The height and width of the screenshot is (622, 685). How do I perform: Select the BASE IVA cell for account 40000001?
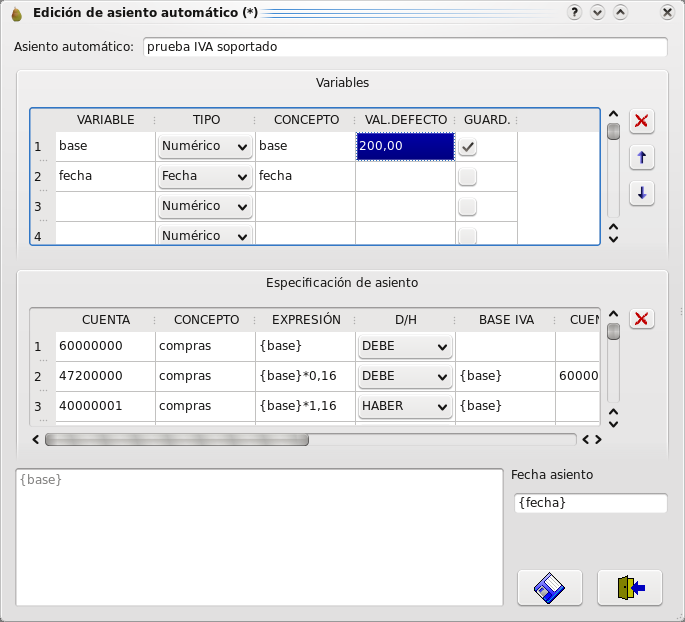pyautogui.click(x=505, y=406)
